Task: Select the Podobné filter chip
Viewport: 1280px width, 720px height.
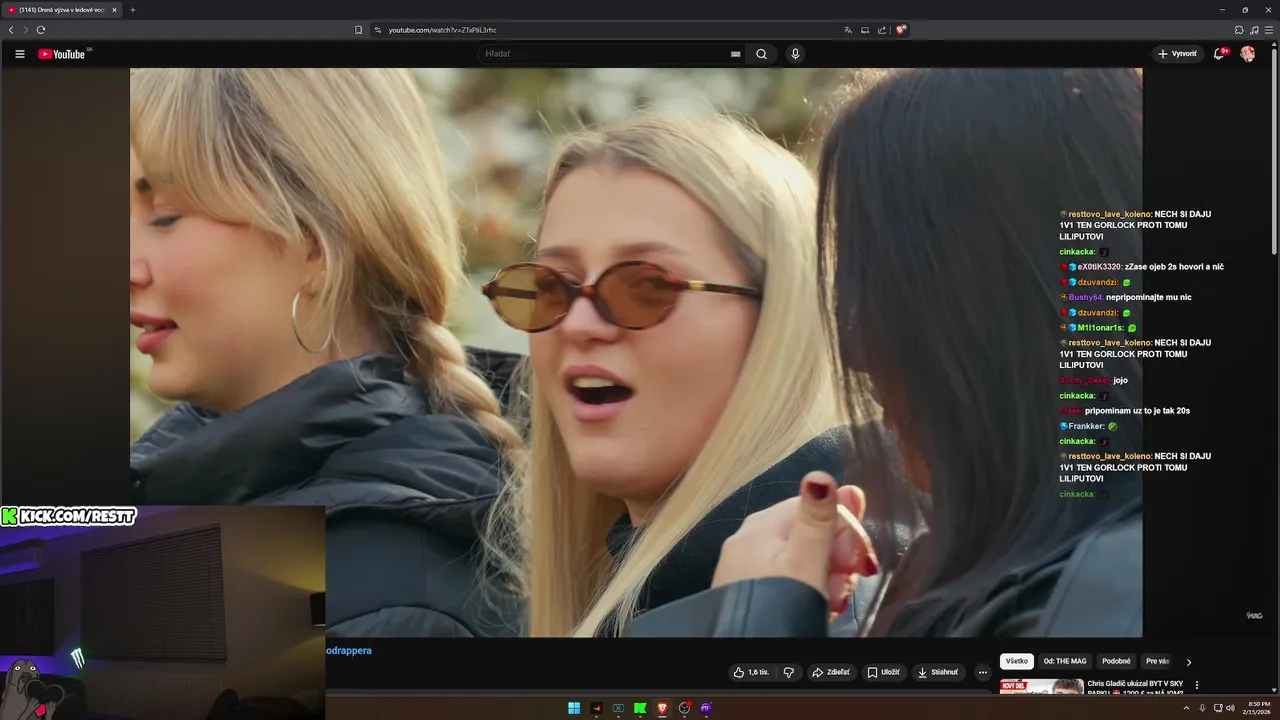Action: [x=1116, y=661]
